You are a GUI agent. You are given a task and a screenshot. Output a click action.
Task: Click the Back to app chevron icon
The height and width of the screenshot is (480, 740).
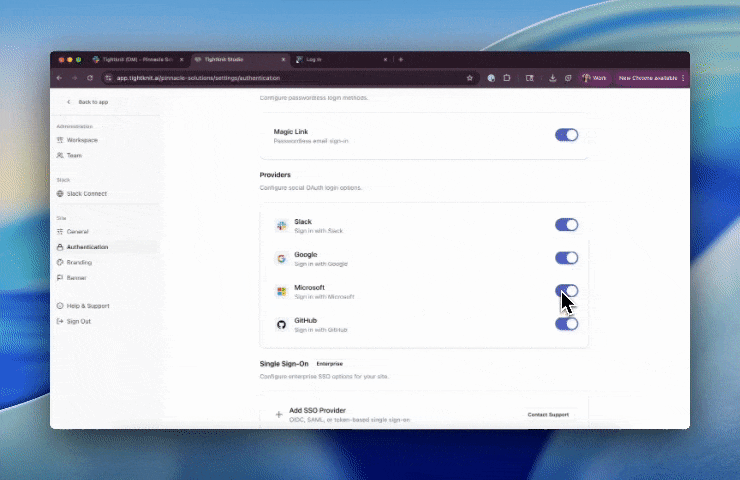[68, 102]
